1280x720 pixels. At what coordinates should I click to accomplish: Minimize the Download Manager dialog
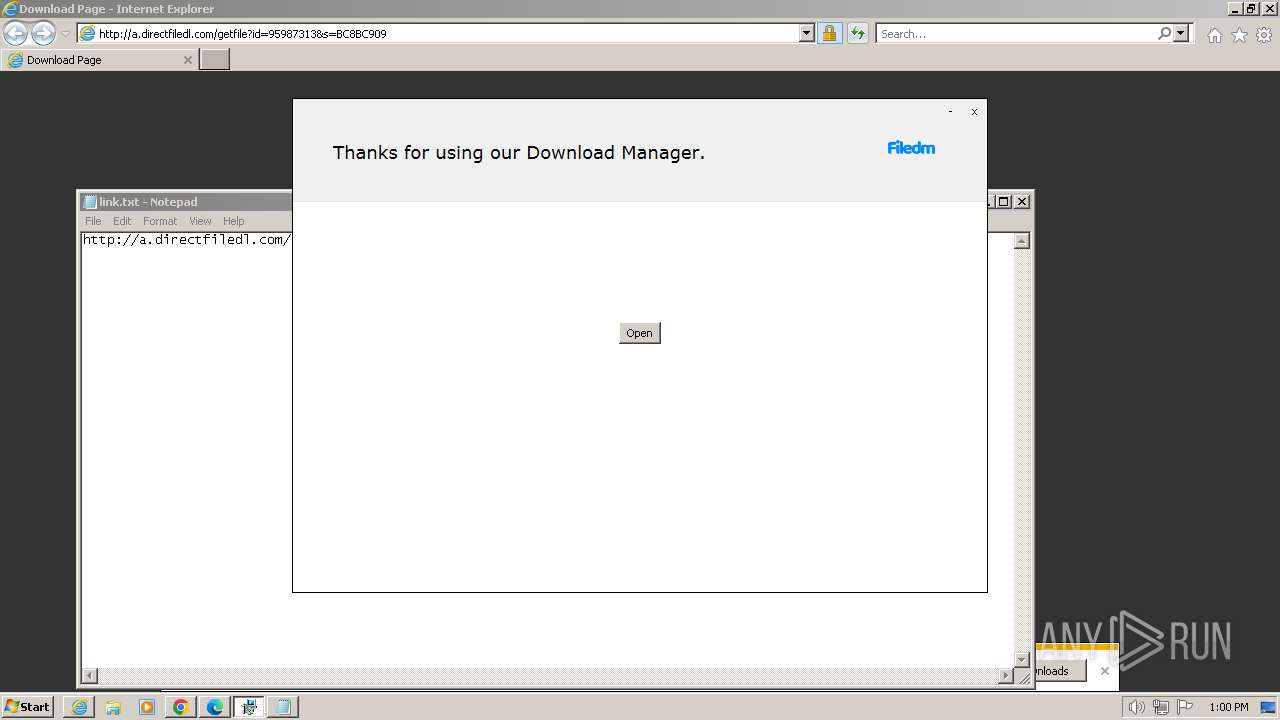950,112
